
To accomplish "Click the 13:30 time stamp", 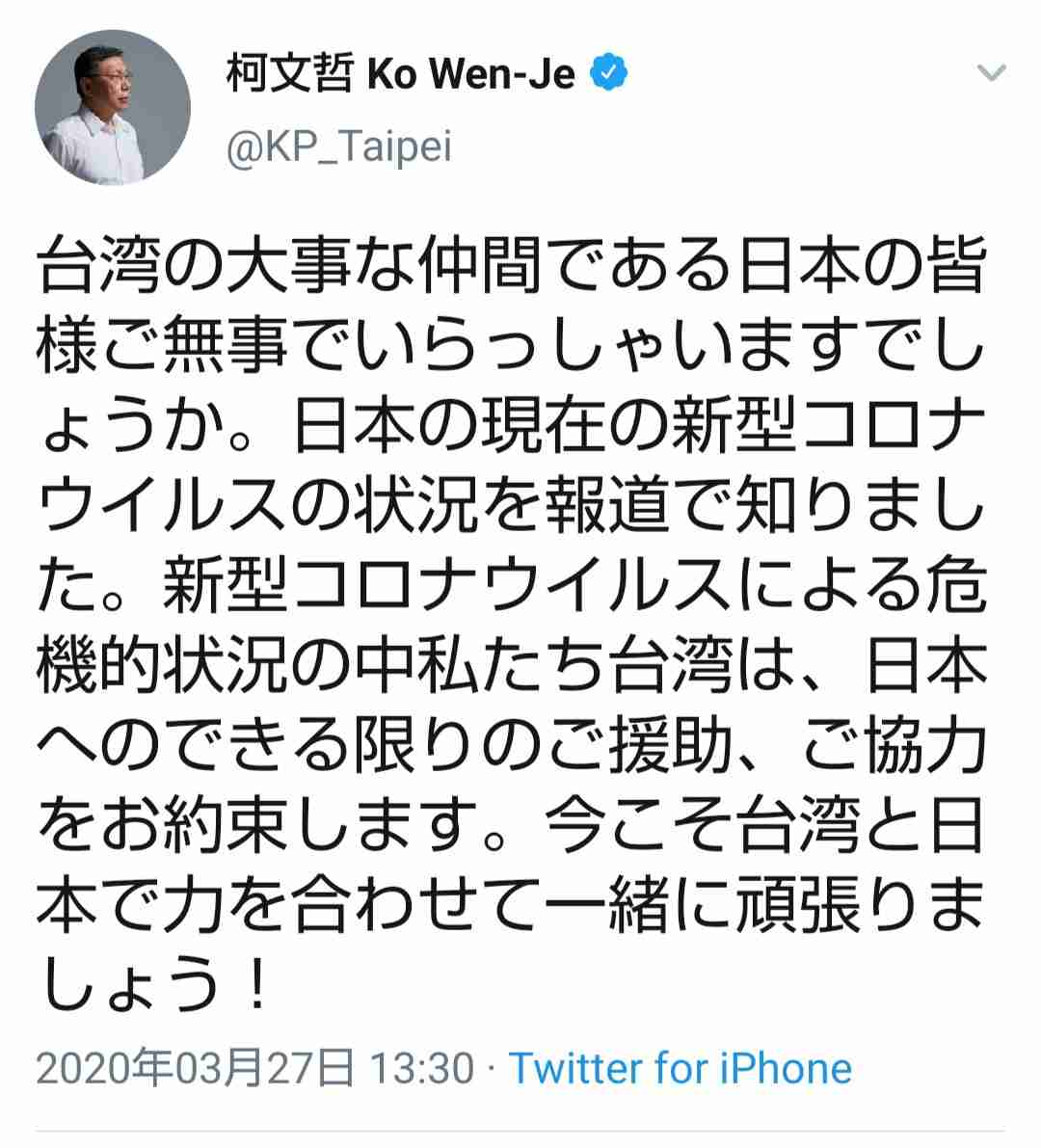I will [x=422, y=1068].
